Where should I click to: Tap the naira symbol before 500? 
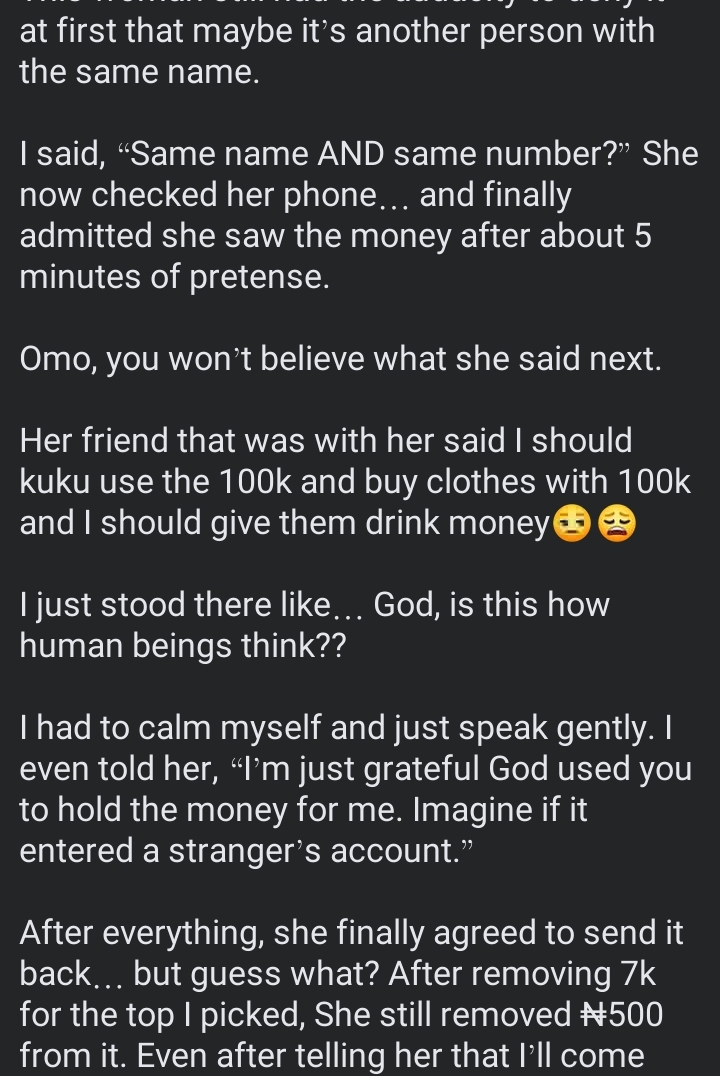click(594, 1015)
